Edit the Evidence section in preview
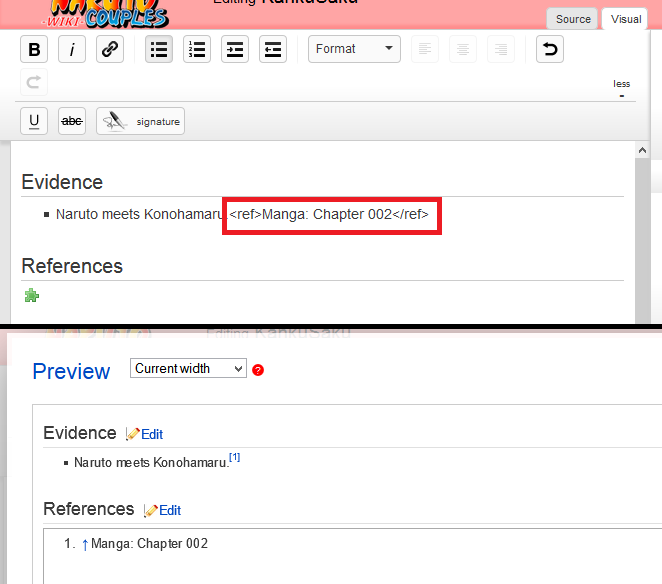The height and width of the screenshot is (584, 662). [152, 434]
